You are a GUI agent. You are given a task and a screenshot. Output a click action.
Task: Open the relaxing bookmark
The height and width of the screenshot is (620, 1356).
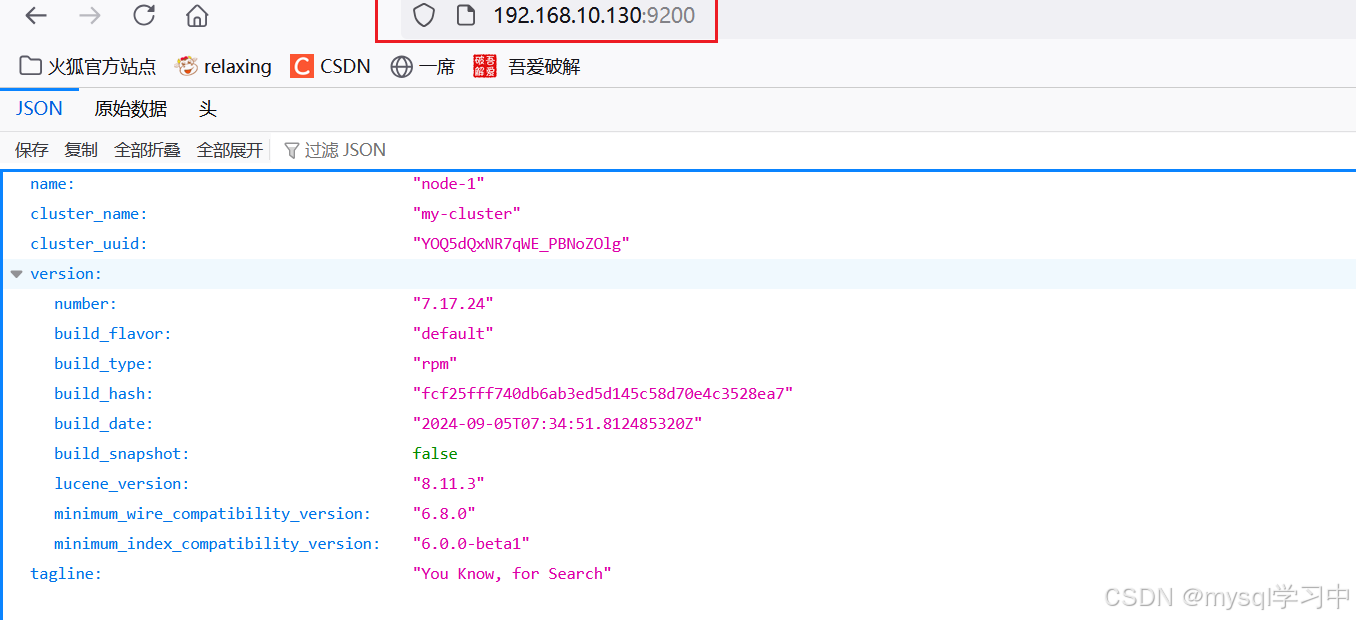[223, 67]
